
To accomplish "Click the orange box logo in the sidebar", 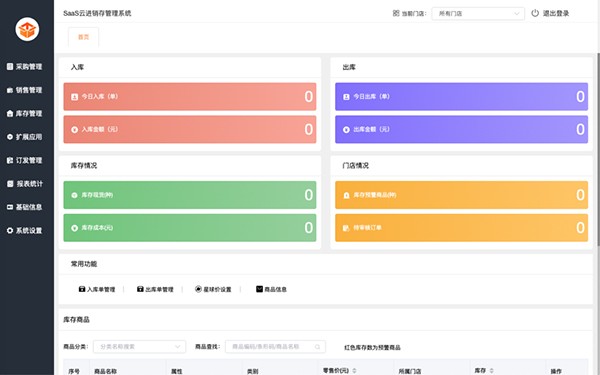I will pos(27,29).
